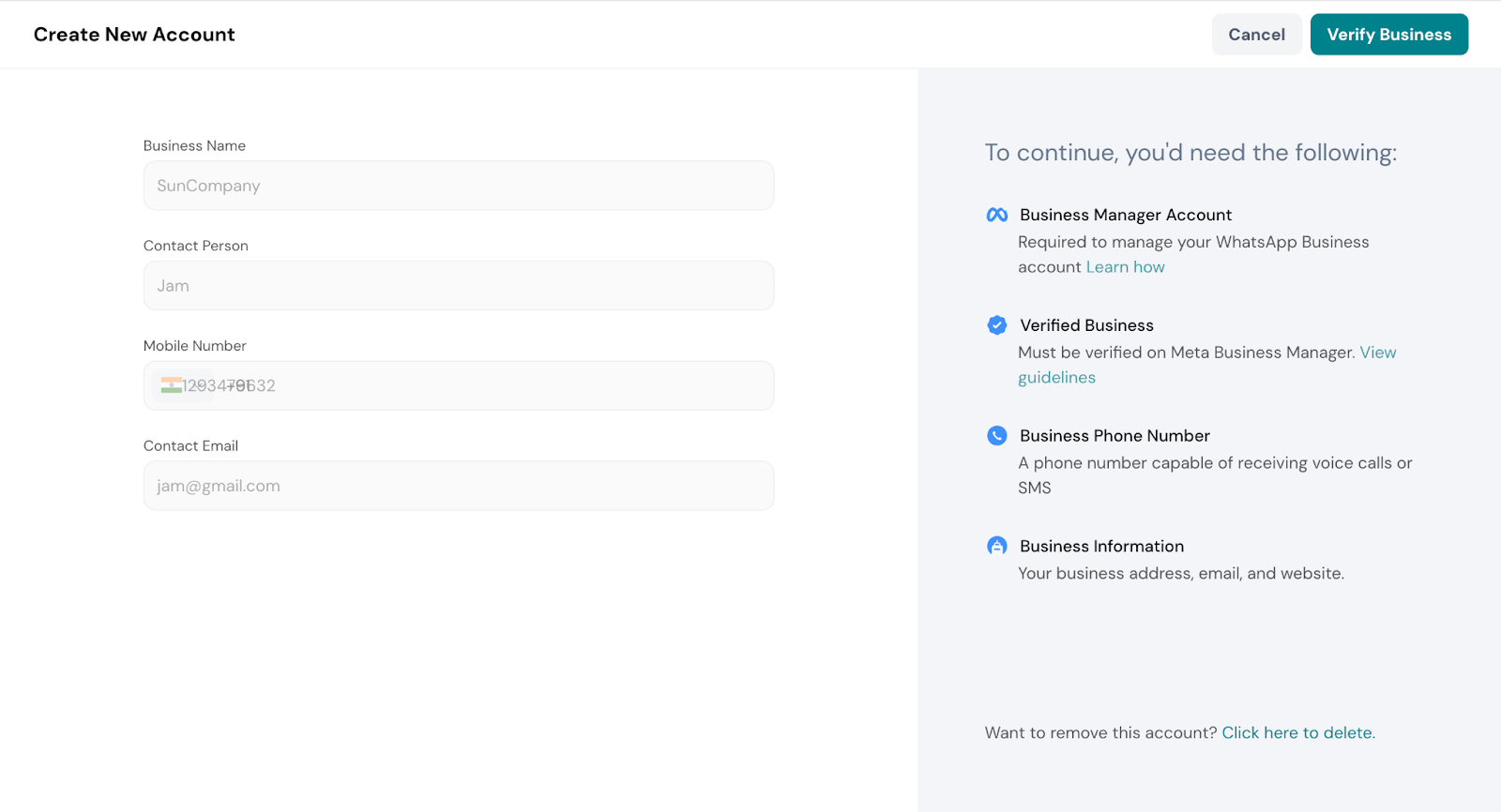Click the blue phone handset icon
The height and width of the screenshot is (812, 1501).
pos(996,436)
